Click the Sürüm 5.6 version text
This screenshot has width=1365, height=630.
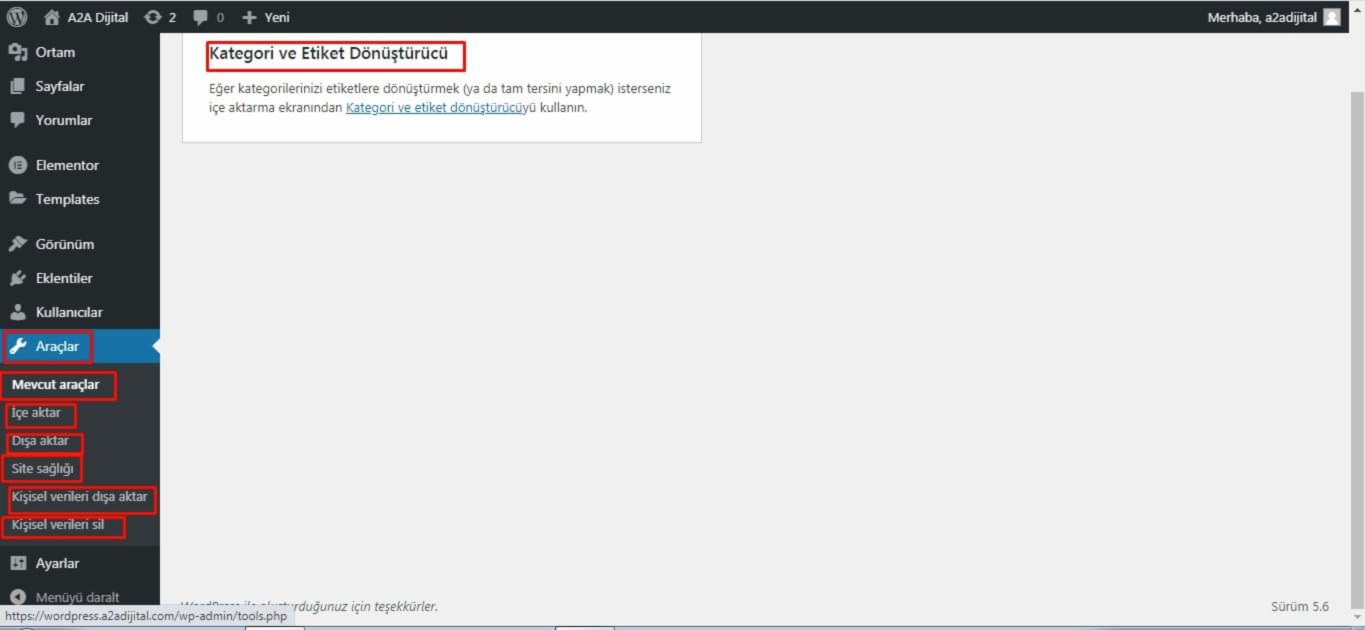[x=1300, y=607]
